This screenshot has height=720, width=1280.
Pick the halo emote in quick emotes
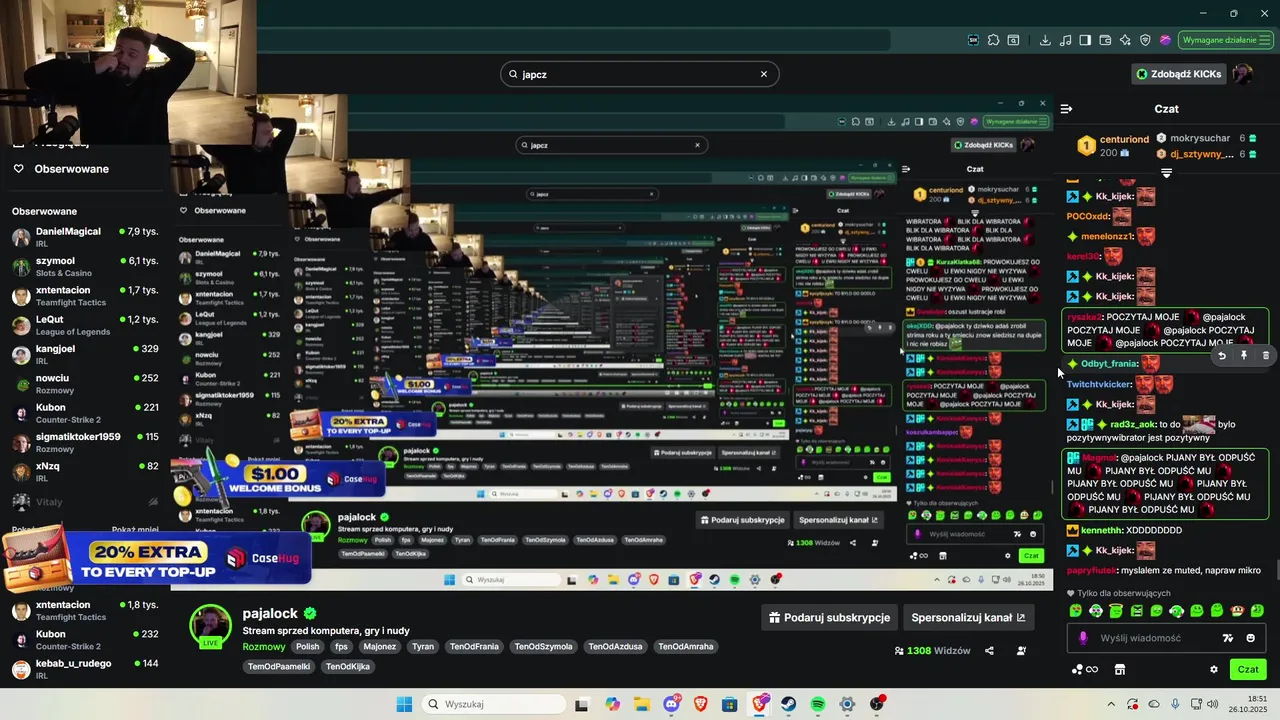click(x=1116, y=610)
